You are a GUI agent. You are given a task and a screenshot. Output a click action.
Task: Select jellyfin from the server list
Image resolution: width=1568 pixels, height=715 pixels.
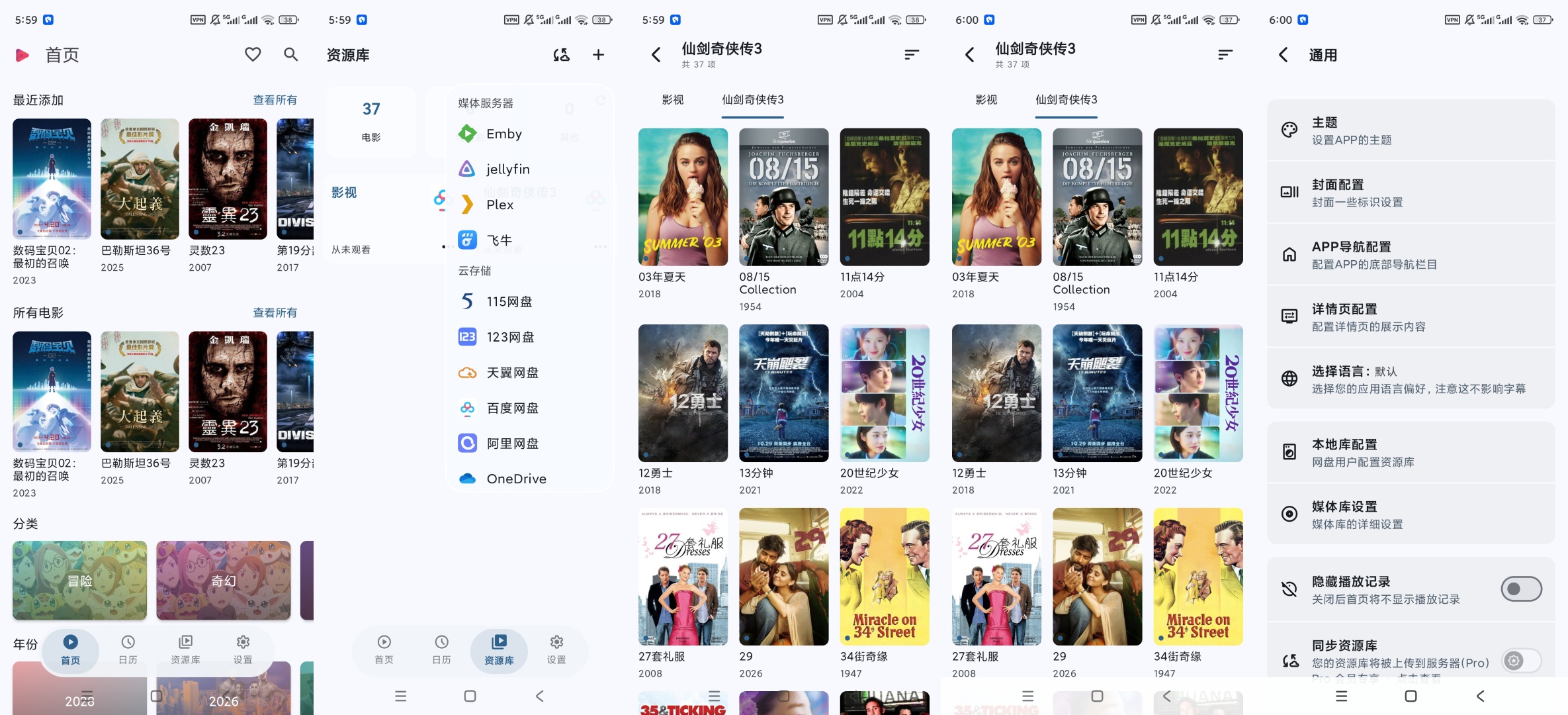point(529,169)
